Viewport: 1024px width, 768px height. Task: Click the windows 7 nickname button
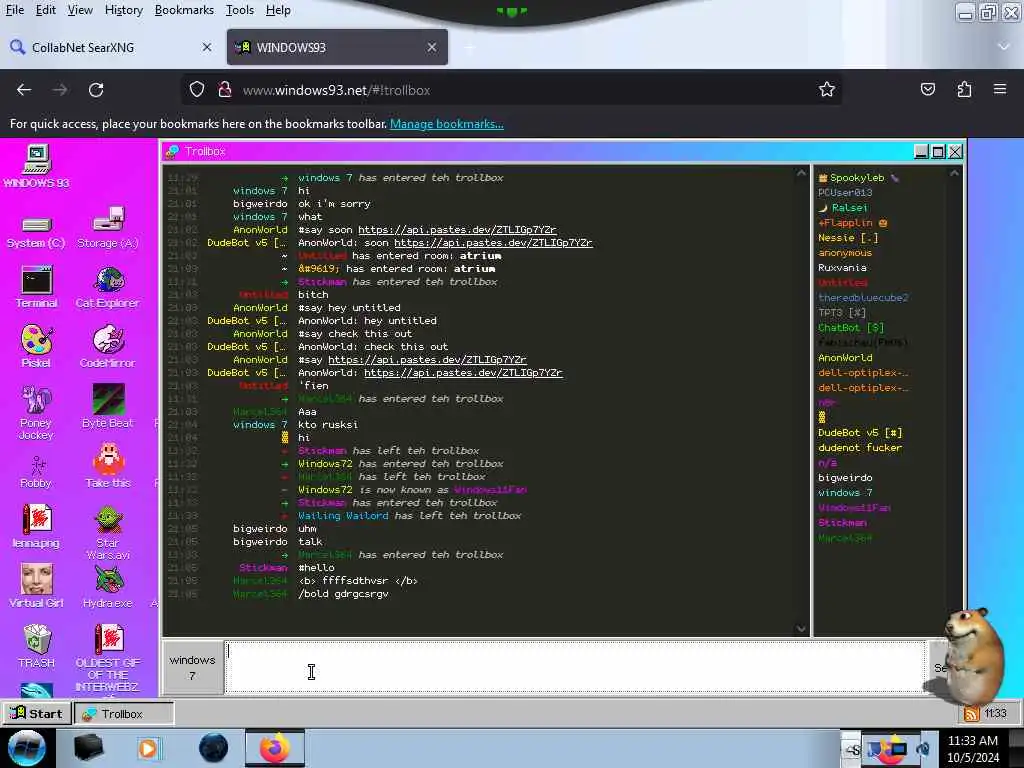(x=192, y=667)
